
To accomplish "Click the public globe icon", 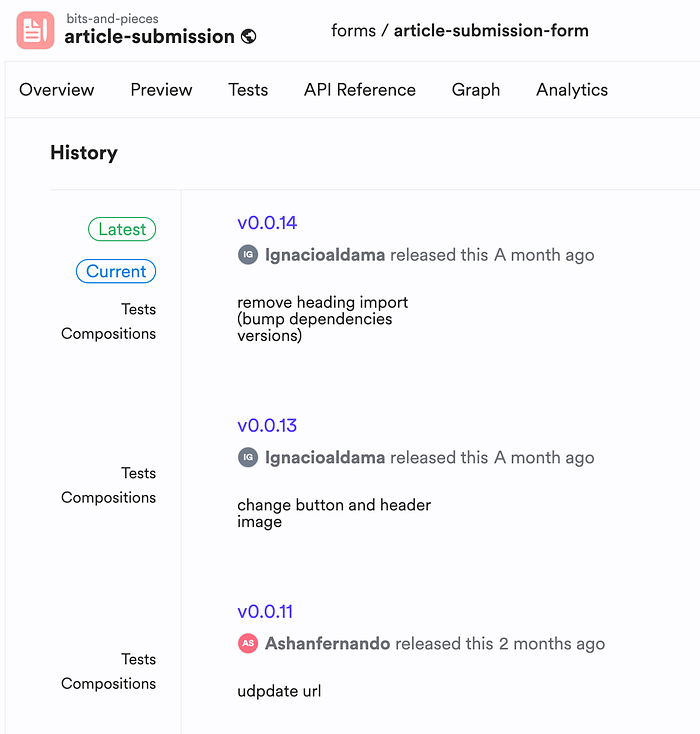I will (x=248, y=37).
